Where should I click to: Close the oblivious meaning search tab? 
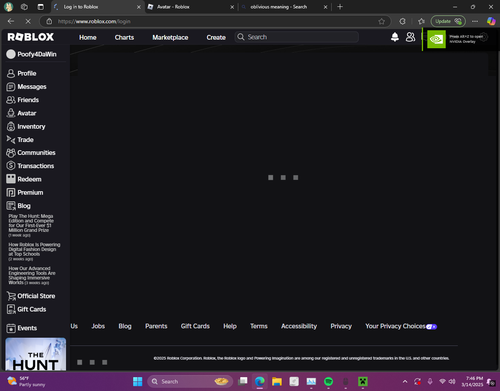pos(326,7)
